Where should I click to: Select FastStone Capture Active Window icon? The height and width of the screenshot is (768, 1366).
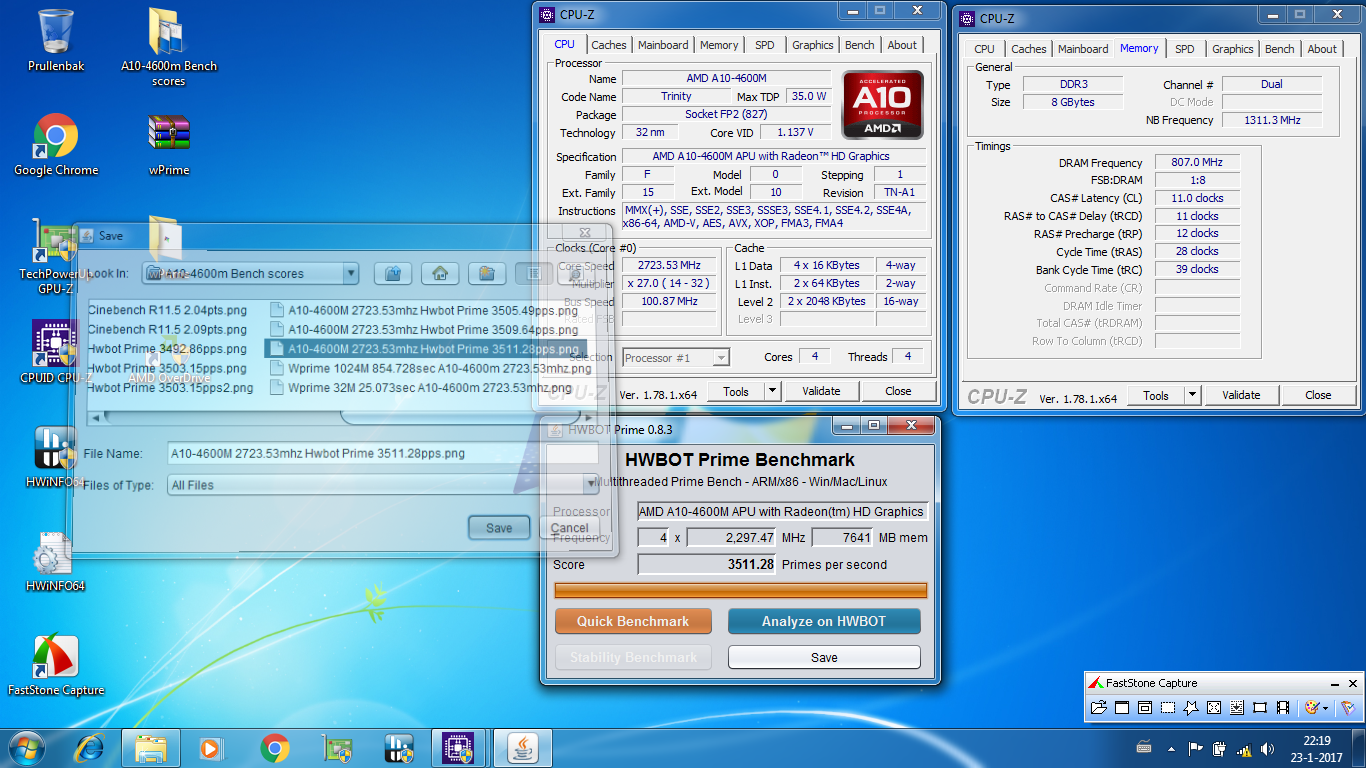(x=1122, y=707)
